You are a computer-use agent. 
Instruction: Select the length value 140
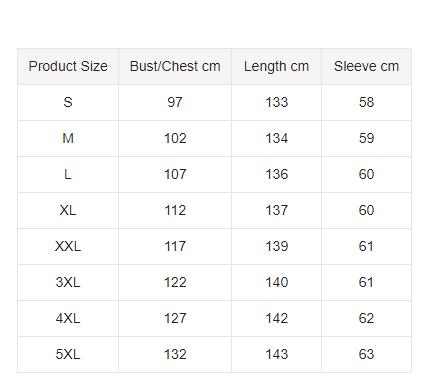click(x=276, y=282)
